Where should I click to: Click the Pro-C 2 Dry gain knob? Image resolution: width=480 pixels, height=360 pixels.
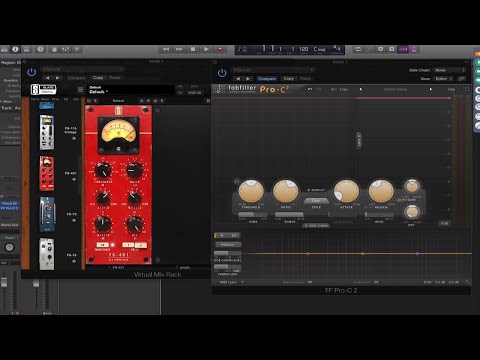click(x=412, y=212)
